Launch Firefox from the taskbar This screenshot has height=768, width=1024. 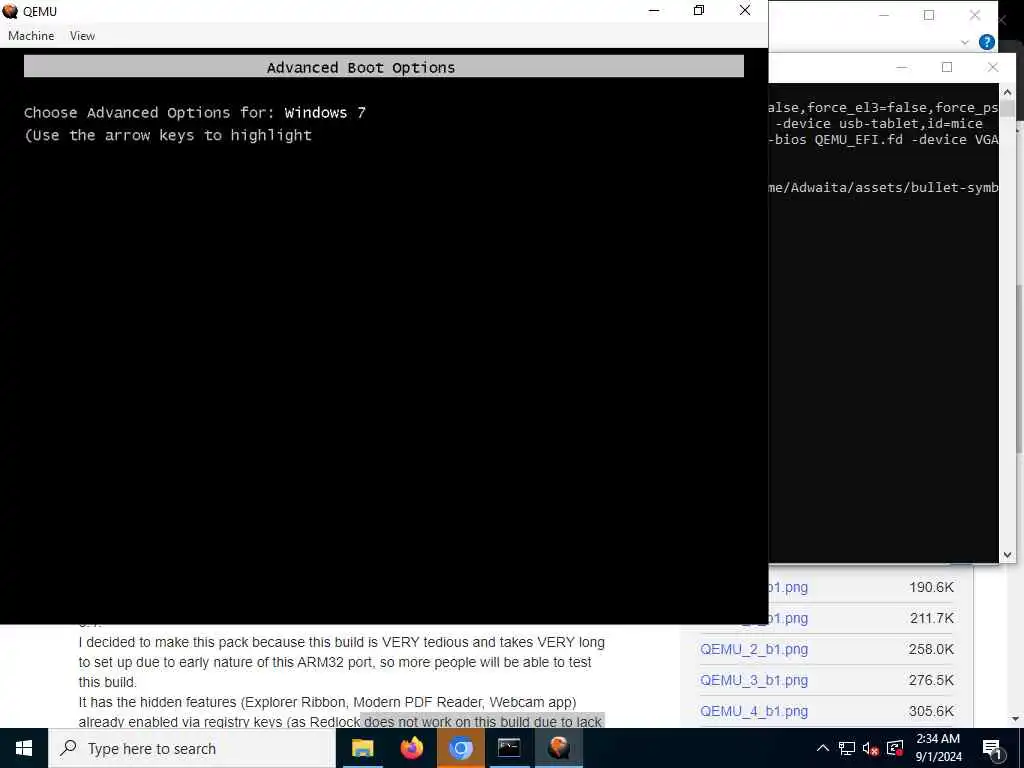coord(411,748)
